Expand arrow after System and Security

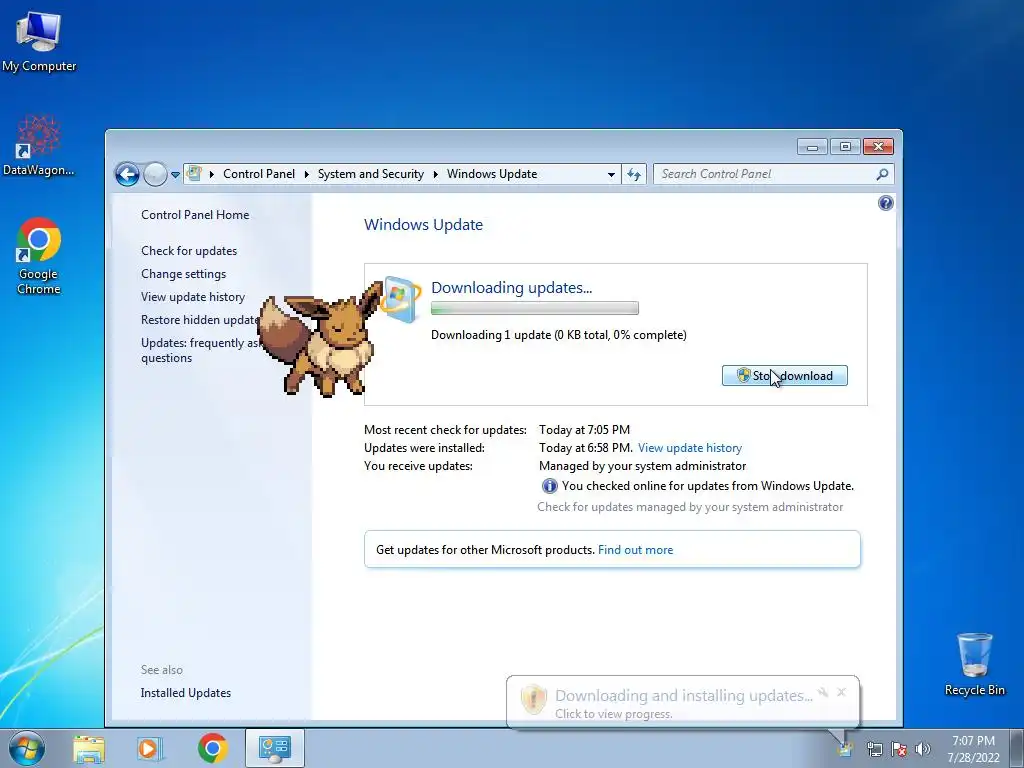pos(436,174)
